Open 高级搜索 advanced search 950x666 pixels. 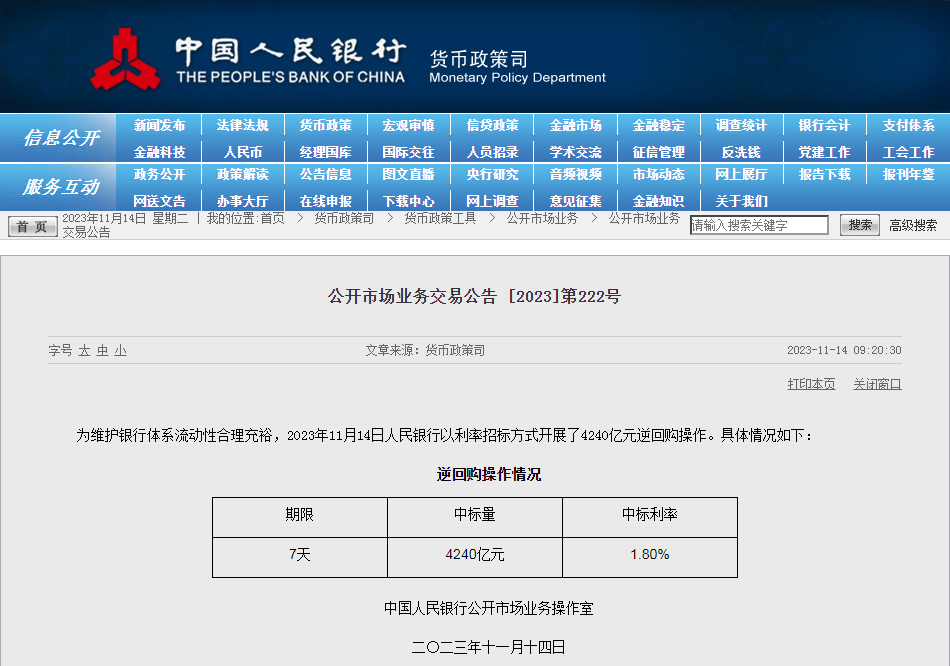coord(913,225)
